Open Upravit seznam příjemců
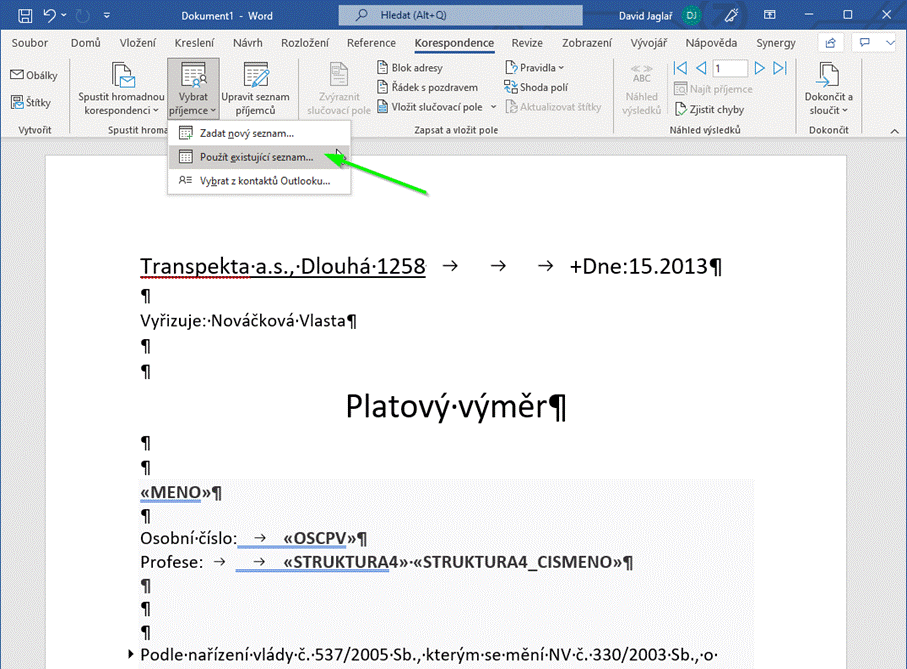Viewport: 907px width, 669px height. coord(255,88)
